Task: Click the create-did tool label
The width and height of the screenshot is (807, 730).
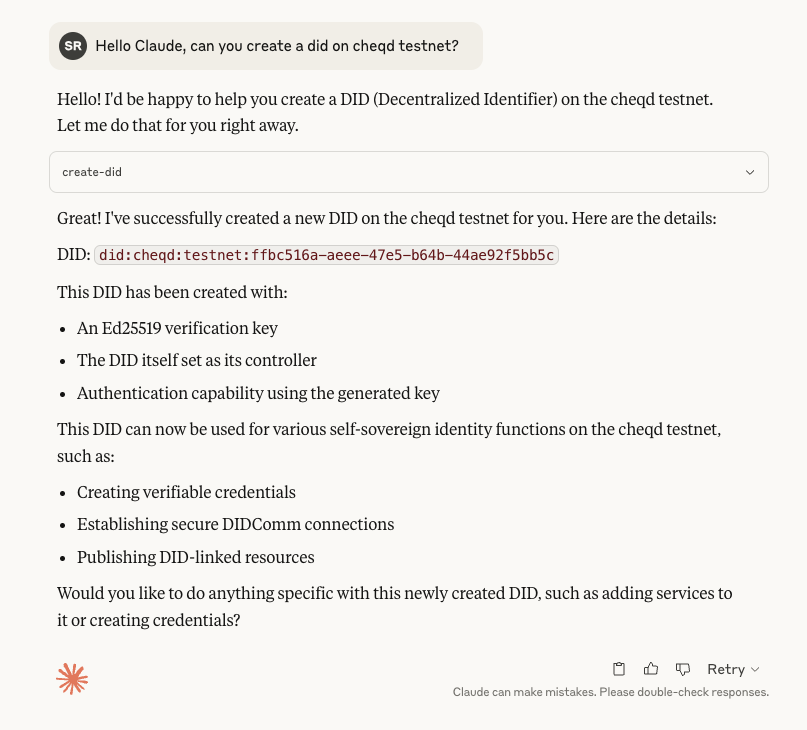Action: [92, 172]
